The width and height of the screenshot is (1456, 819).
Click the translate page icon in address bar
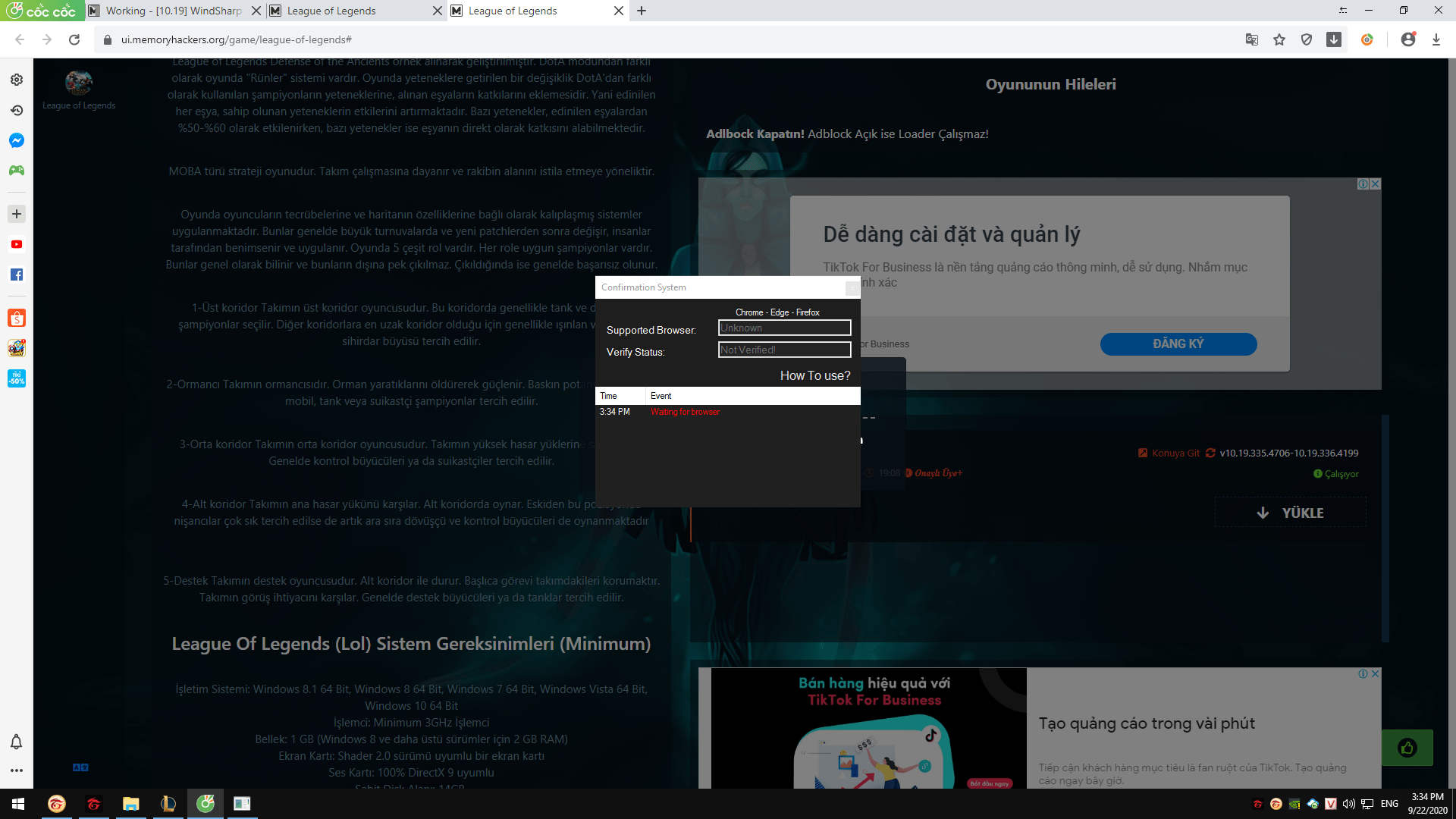coord(1252,39)
